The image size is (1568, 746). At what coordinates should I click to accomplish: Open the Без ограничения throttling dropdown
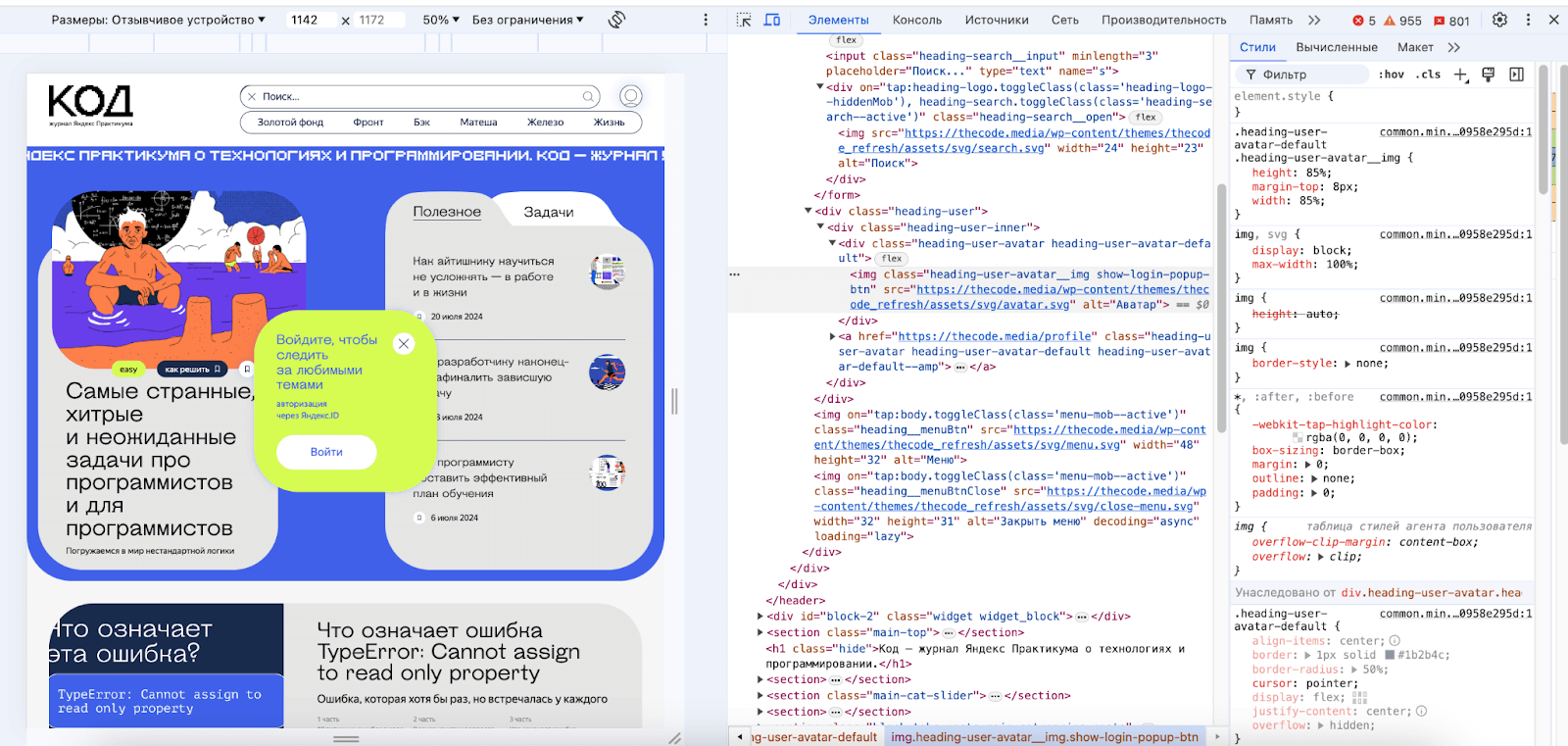(x=527, y=20)
